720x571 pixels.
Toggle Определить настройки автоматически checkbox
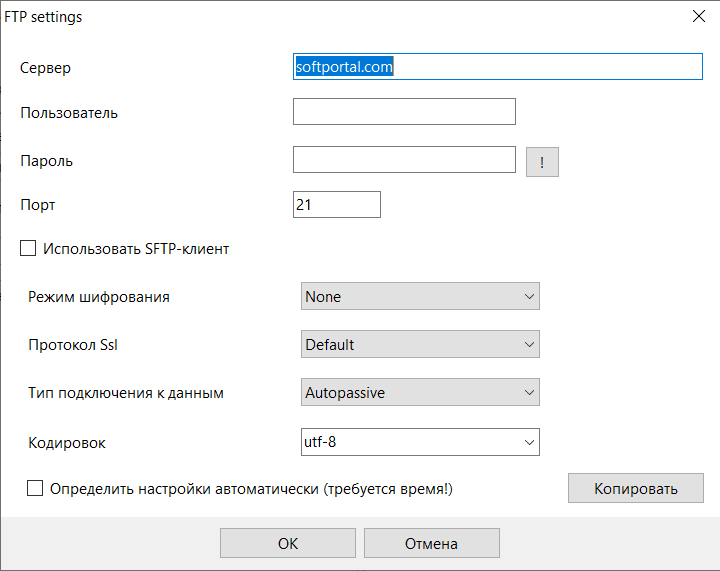click(36, 488)
